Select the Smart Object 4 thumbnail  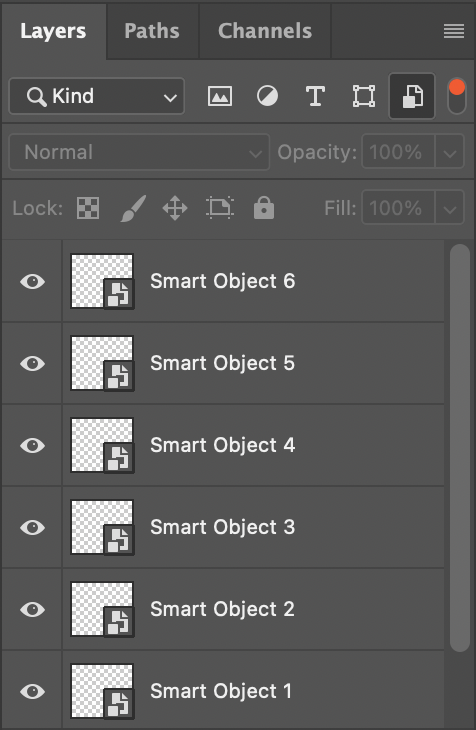click(102, 446)
